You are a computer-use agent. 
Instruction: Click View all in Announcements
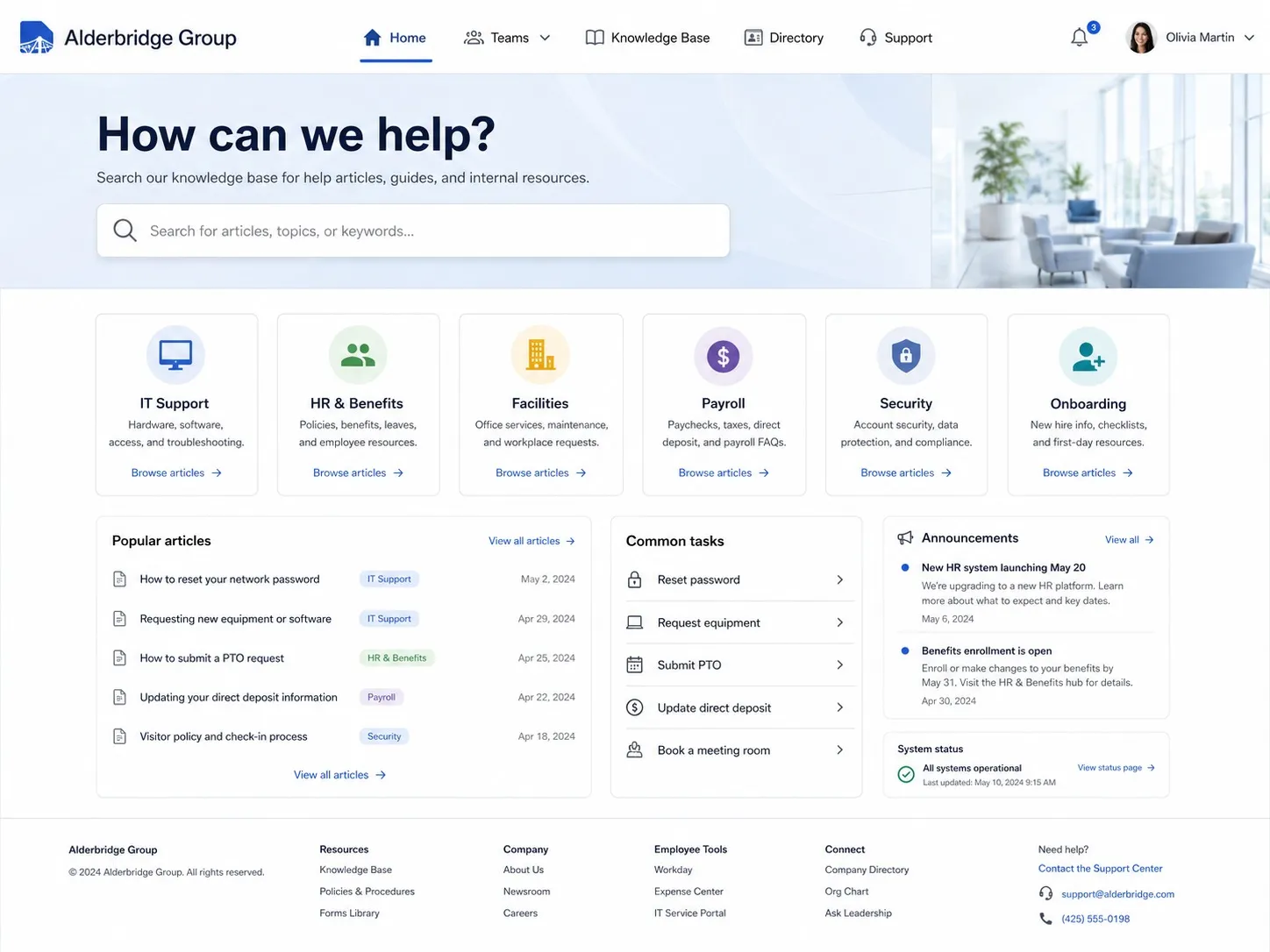(x=1130, y=540)
